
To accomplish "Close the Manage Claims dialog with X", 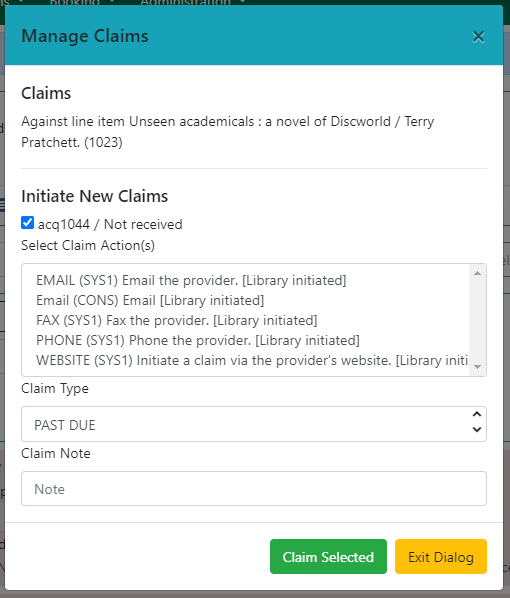I will point(478,37).
